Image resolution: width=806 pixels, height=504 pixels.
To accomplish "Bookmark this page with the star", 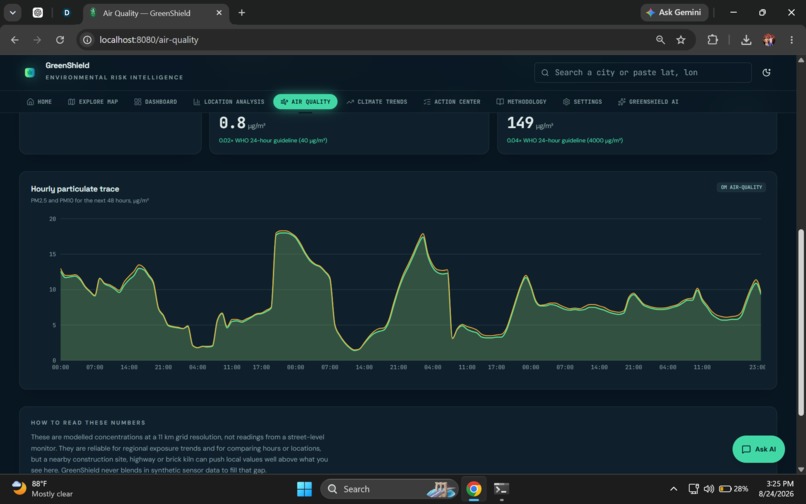I will tap(681, 40).
